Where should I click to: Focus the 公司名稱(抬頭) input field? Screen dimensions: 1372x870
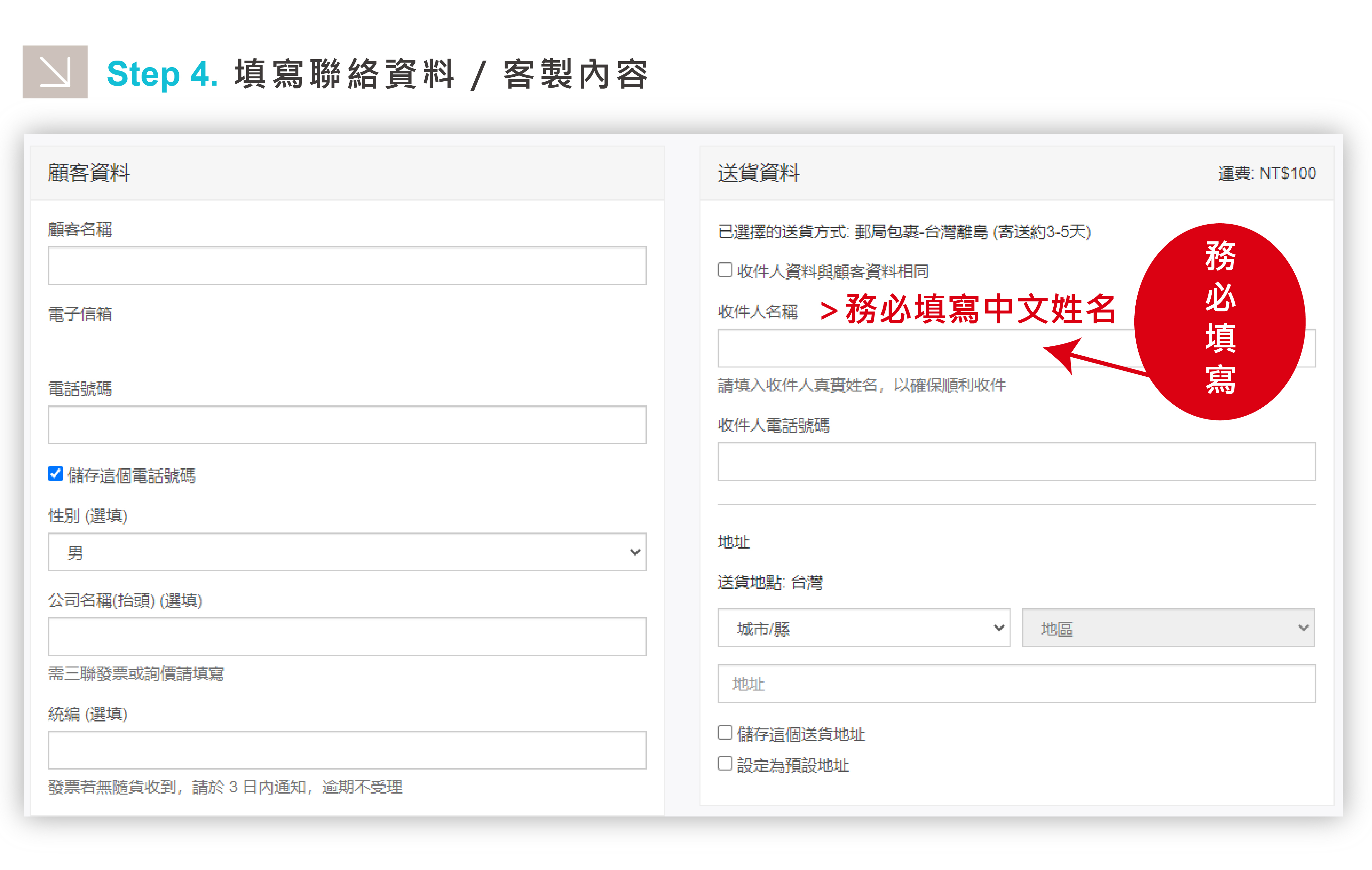(347, 636)
